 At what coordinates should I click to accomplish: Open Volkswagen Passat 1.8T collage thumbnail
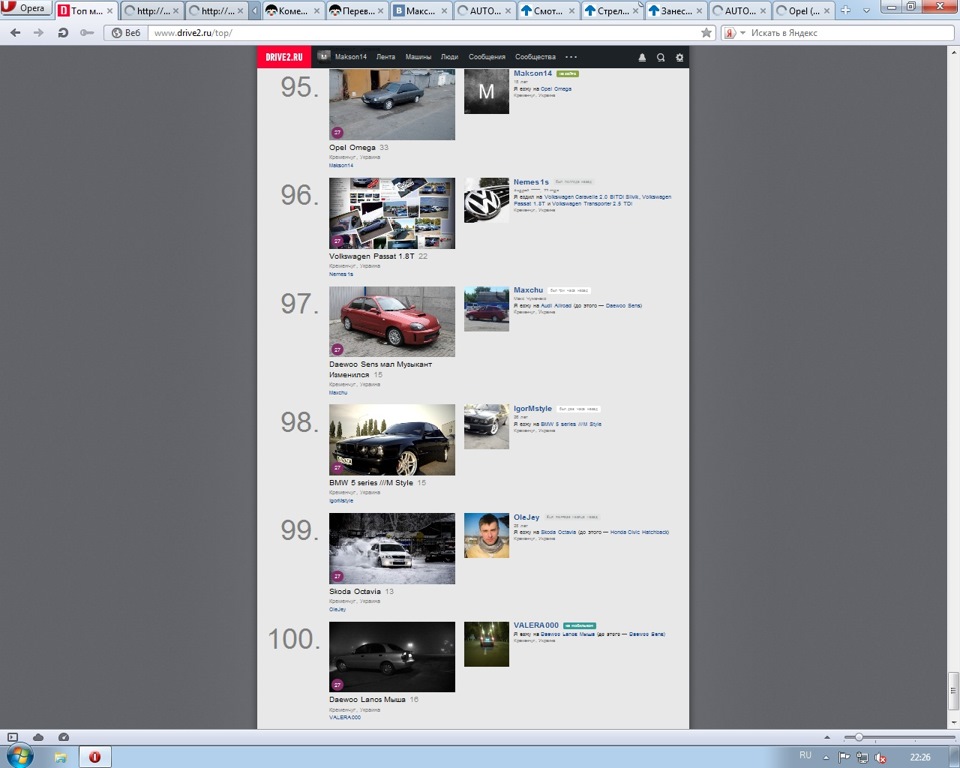click(x=392, y=213)
